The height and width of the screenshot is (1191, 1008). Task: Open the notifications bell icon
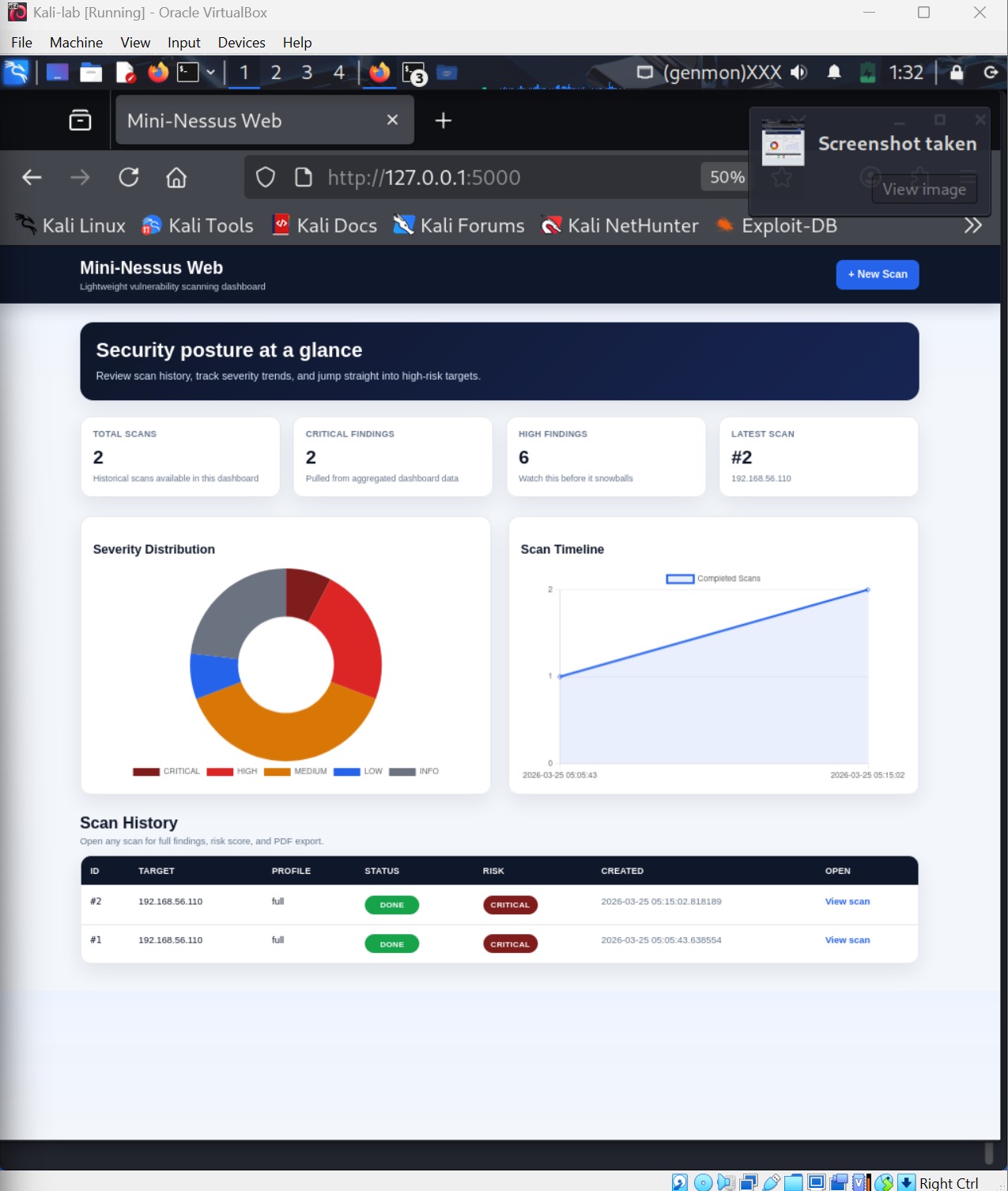[834, 73]
